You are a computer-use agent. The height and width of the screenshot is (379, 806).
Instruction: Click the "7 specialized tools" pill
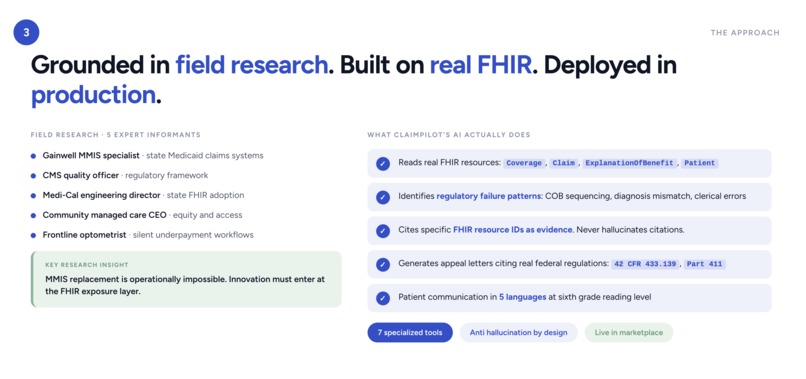pos(410,333)
